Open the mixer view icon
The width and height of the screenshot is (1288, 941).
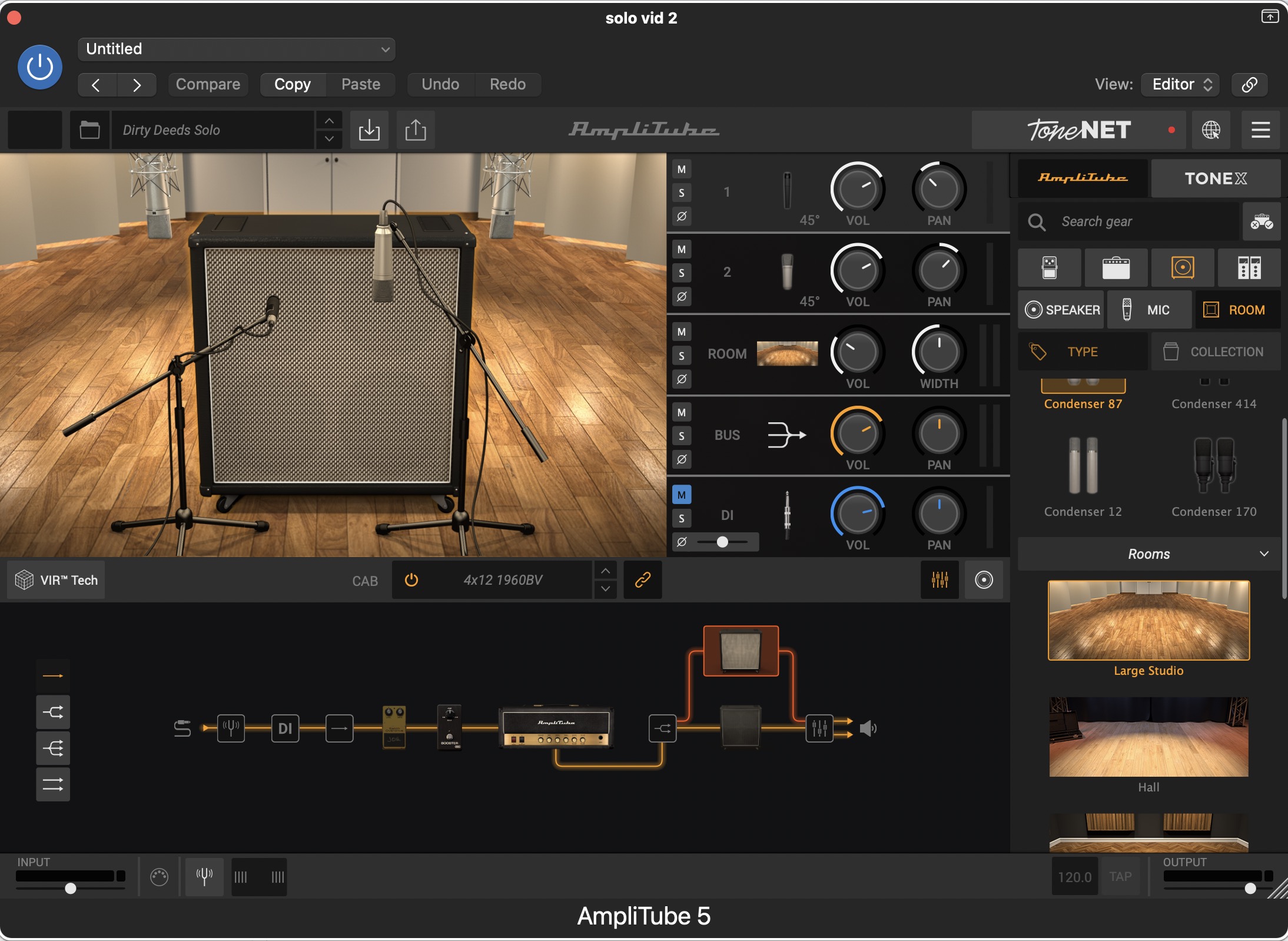pyautogui.click(x=940, y=580)
